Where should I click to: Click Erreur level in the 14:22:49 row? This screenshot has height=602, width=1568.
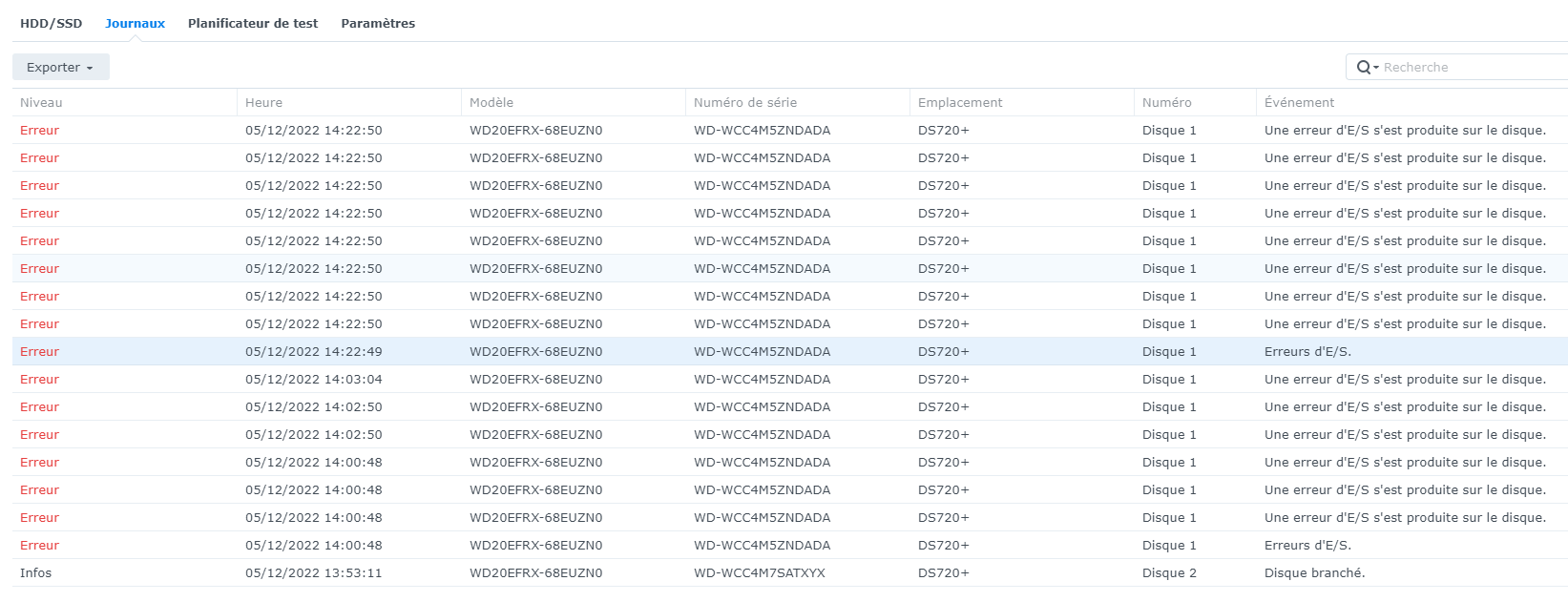[x=39, y=351]
